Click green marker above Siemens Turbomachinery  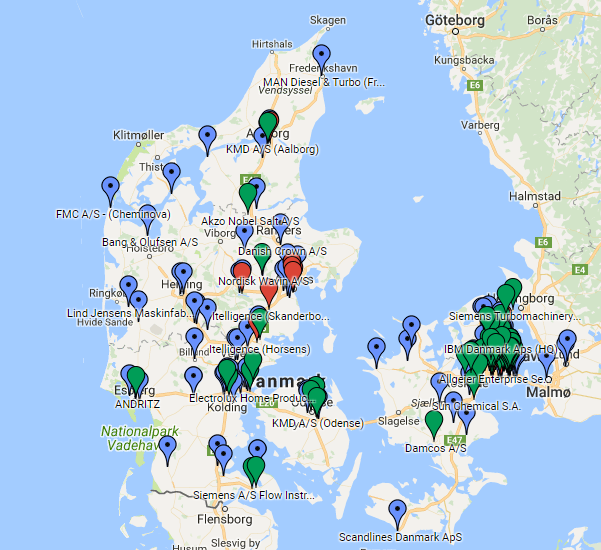click(506, 297)
